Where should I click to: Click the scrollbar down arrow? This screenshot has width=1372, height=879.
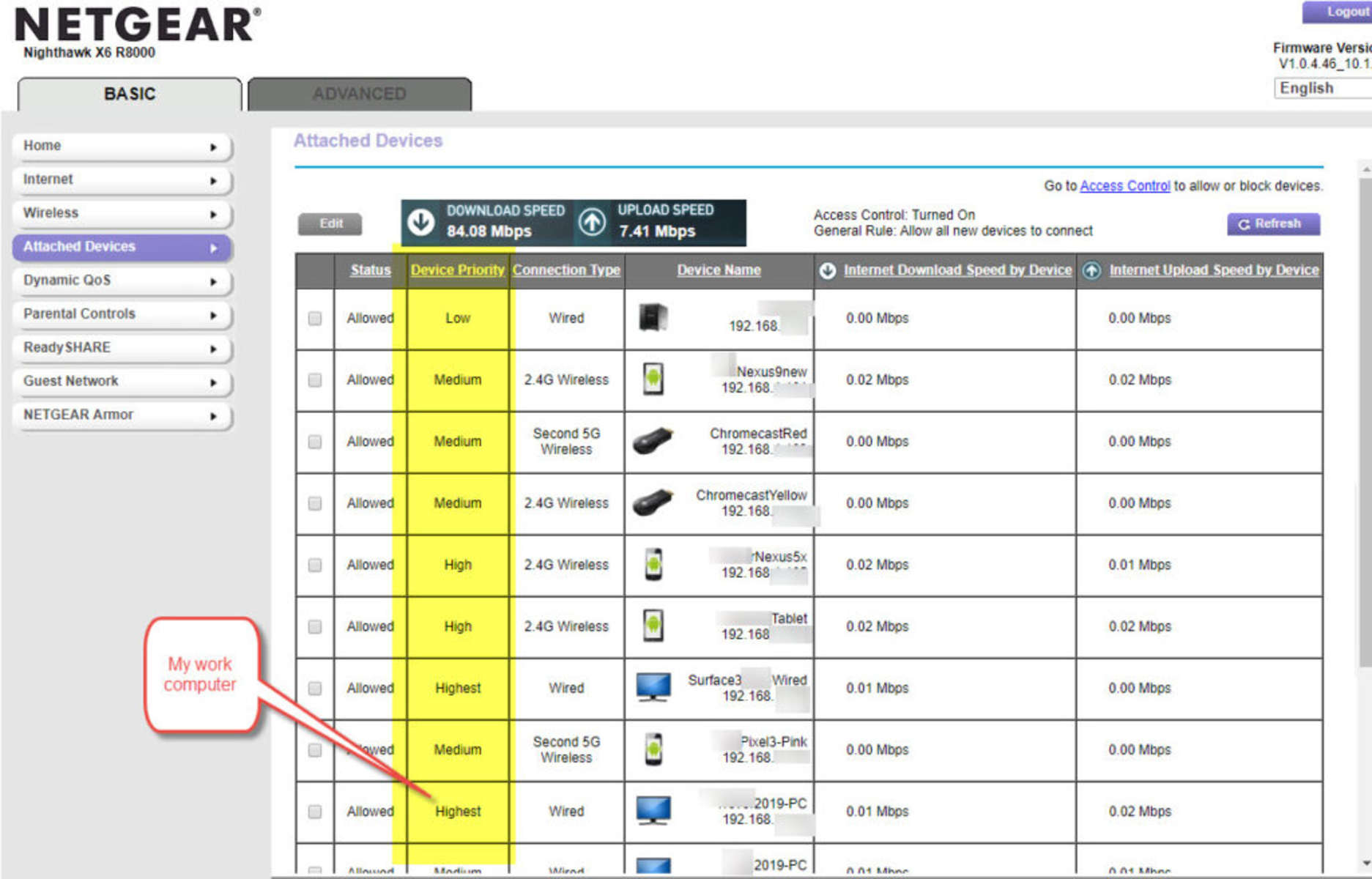(x=1366, y=864)
